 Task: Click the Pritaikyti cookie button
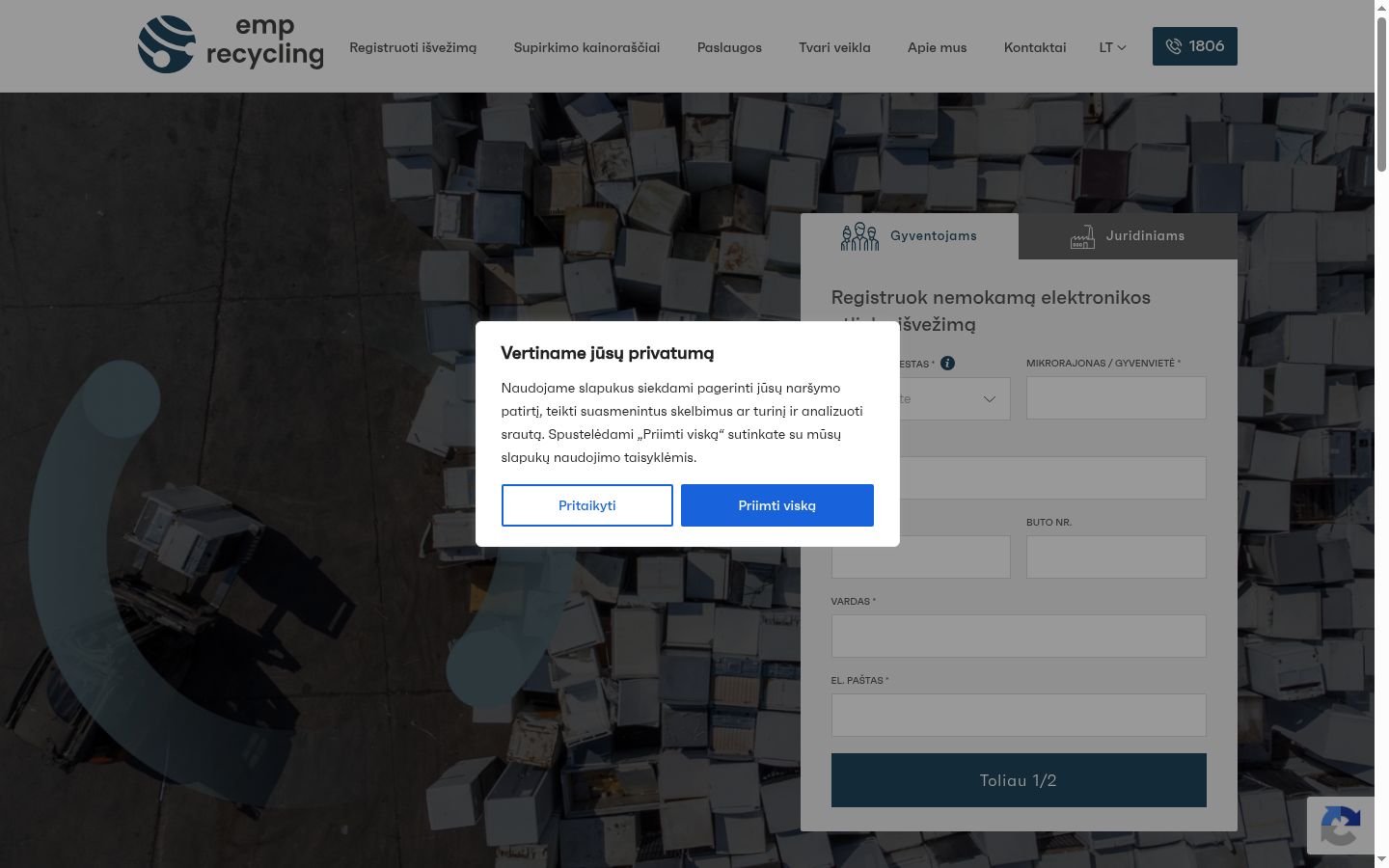pos(587,505)
